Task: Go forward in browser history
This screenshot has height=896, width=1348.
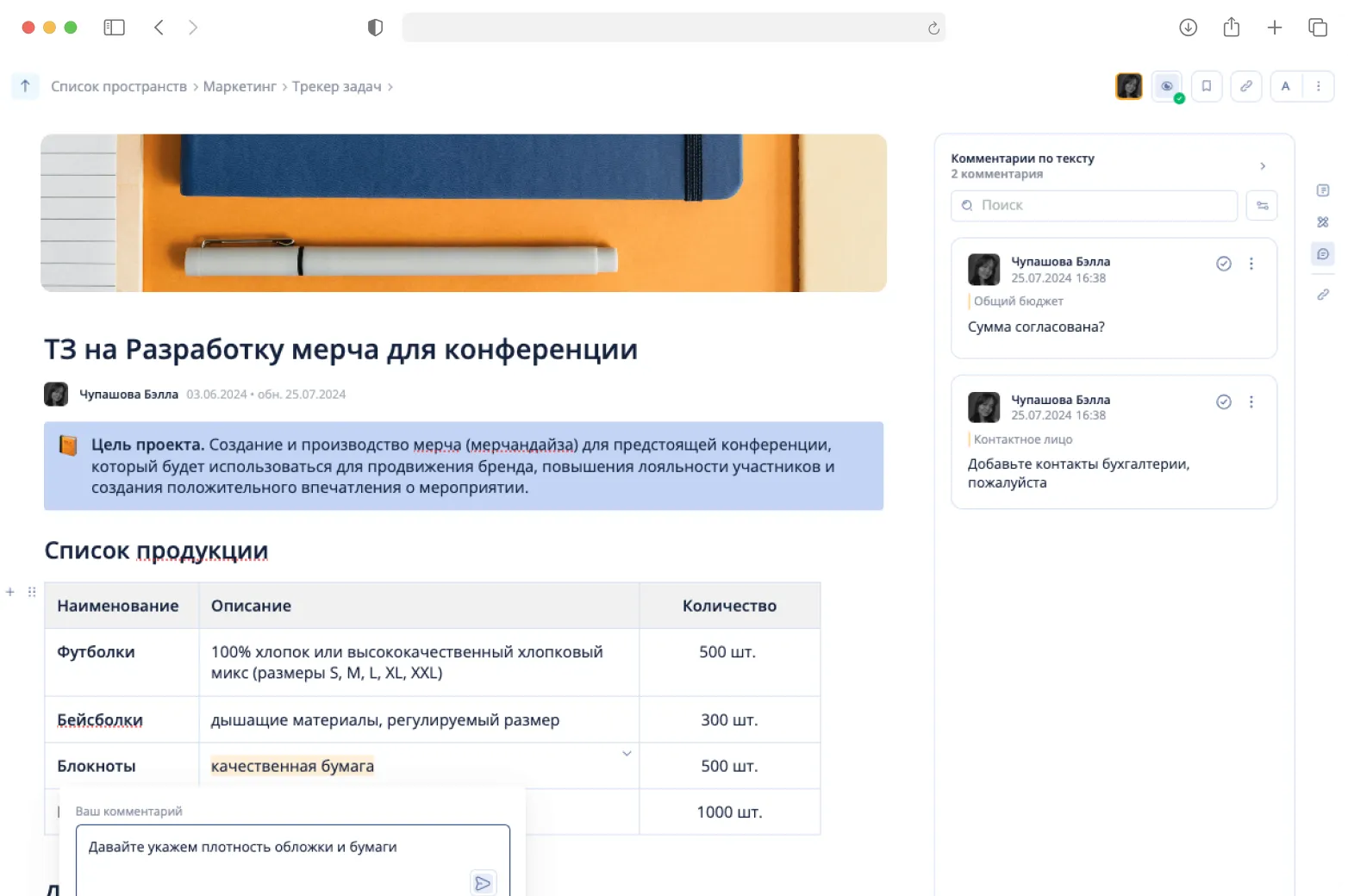Action: pyautogui.click(x=193, y=28)
